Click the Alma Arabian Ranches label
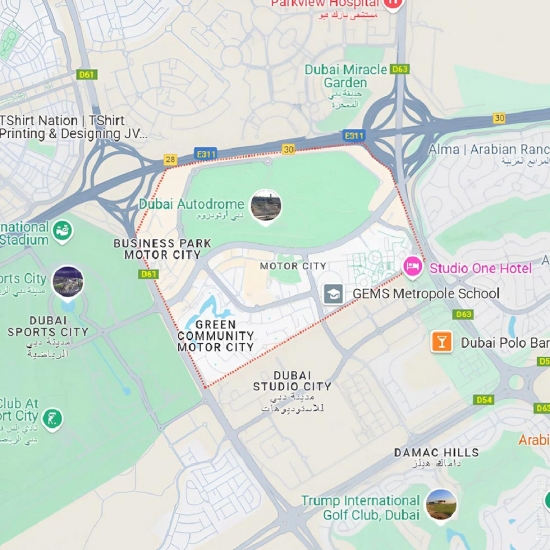Viewport: 550px width, 550px height. [x=489, y=149]
